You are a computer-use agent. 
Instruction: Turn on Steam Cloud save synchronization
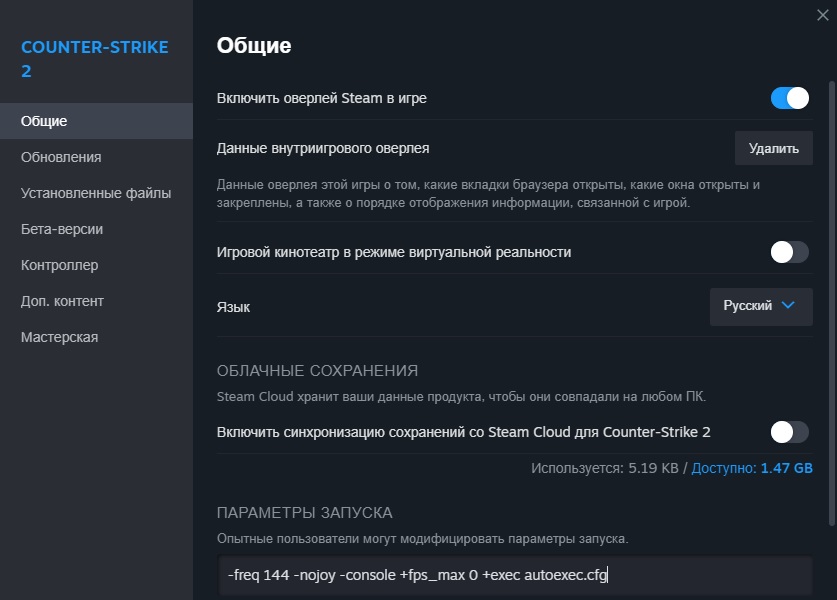[789, 432]
